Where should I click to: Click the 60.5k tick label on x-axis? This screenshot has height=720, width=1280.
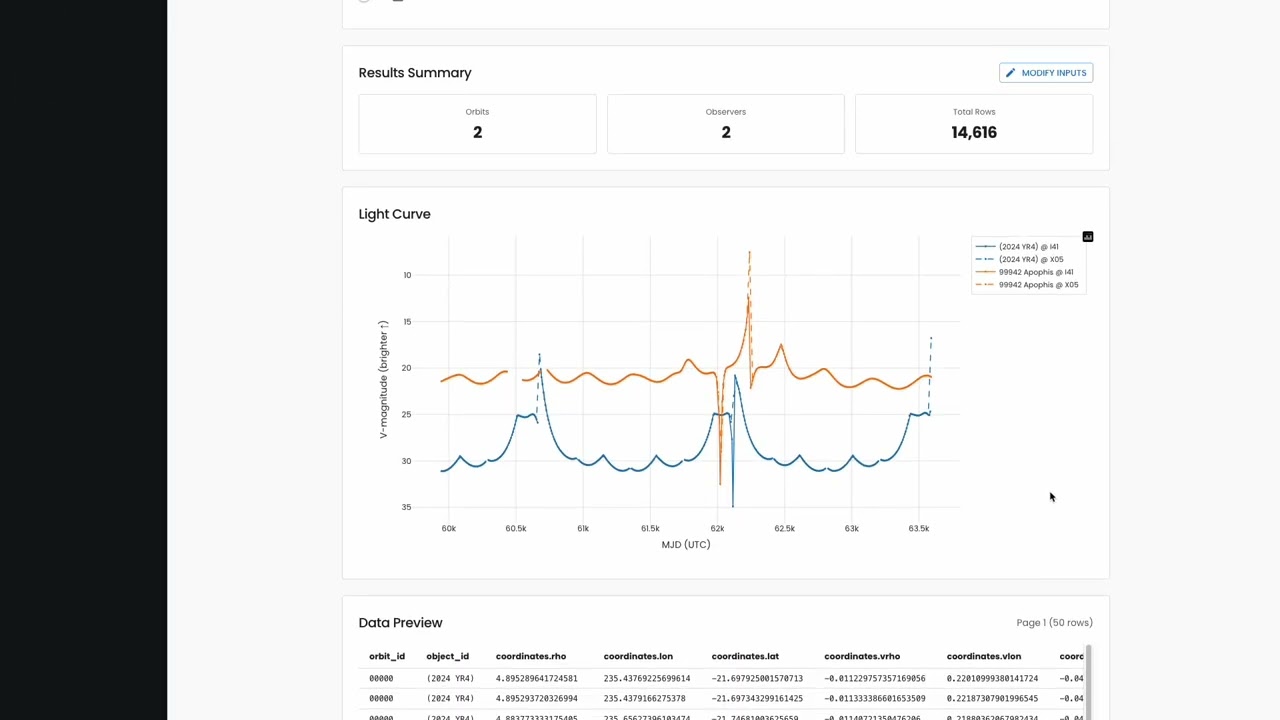515,528
